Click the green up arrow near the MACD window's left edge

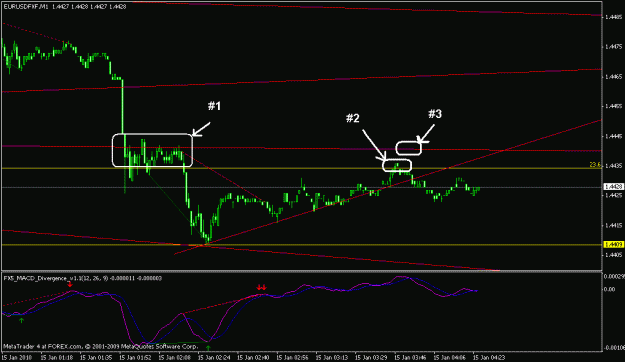22,320
